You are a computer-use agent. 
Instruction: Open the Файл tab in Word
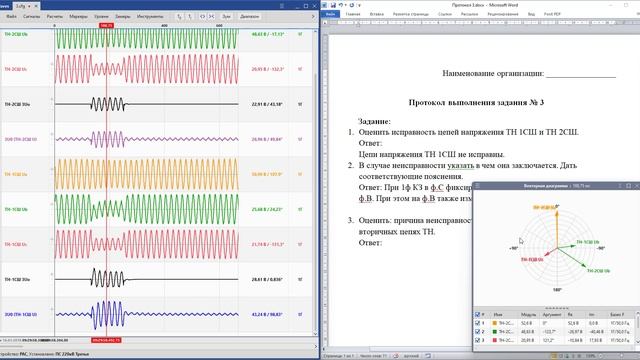(330, 14)
